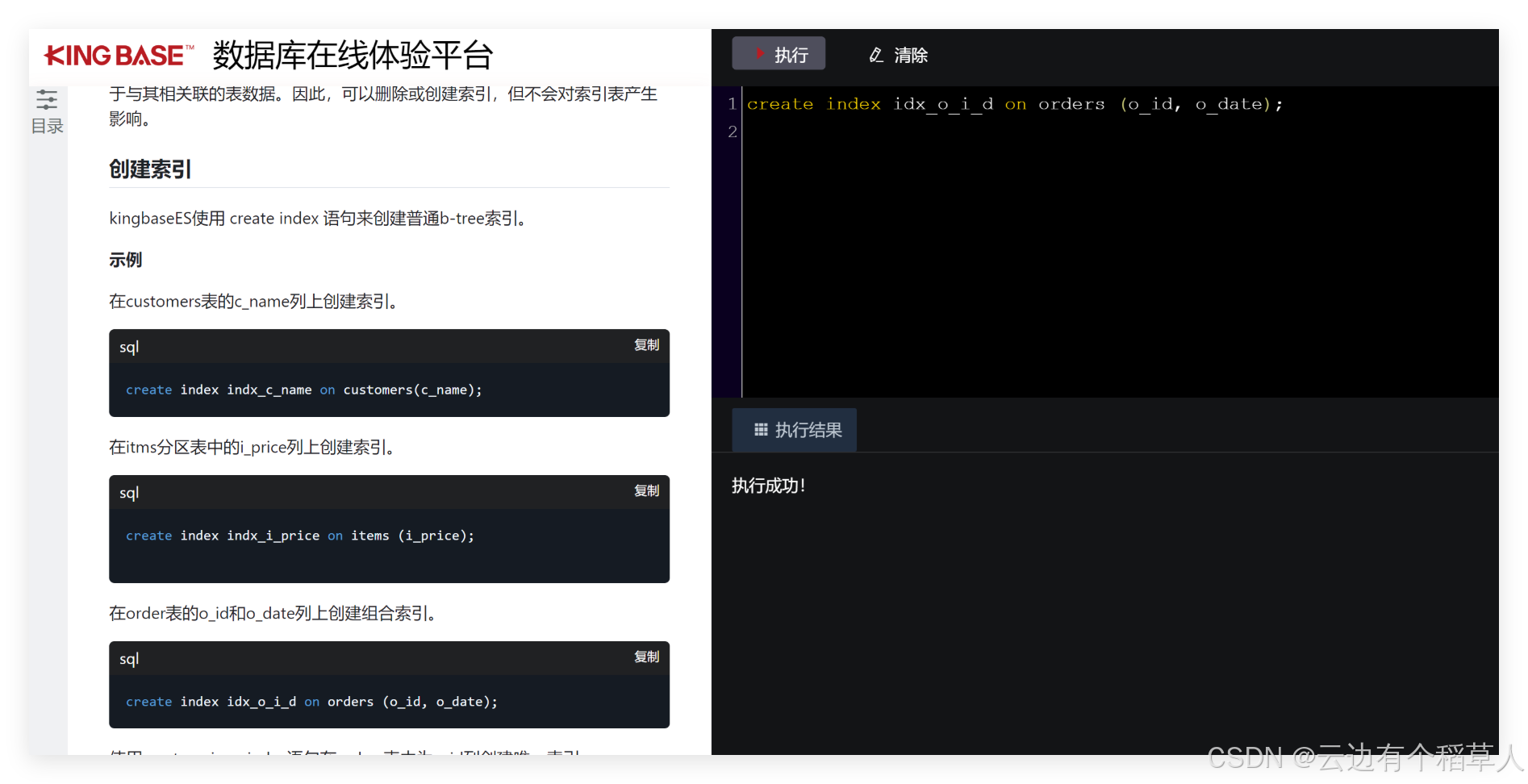This screenshot has width=1528, height=784.
Task: Copy the indx_i_price SQL snippet via 复制
Action: [646, 491]
